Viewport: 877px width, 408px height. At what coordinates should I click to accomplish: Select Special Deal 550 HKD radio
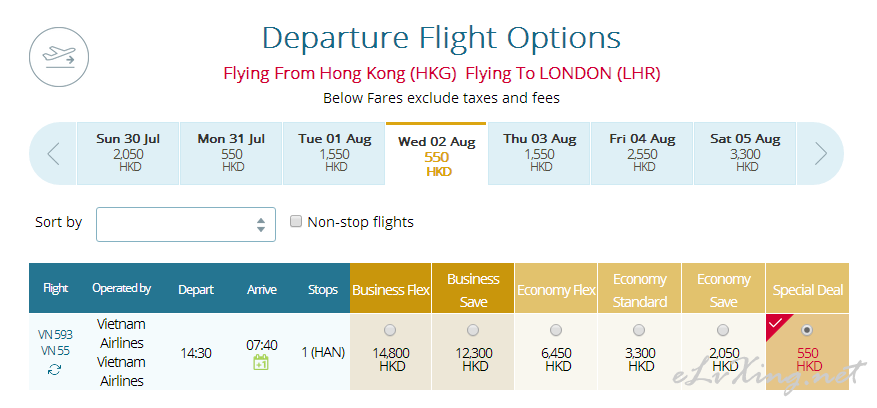807,330
